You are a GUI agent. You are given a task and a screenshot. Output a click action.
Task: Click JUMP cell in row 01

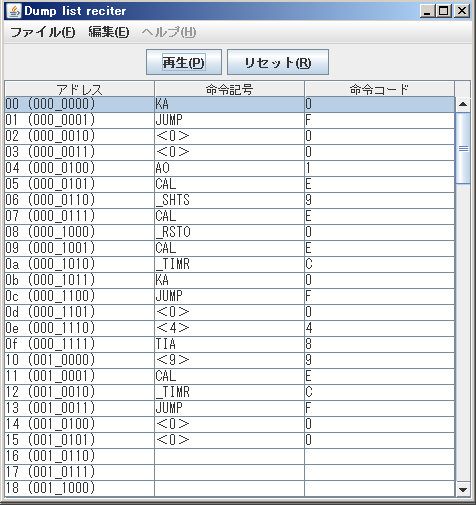[x=229, y=120]
